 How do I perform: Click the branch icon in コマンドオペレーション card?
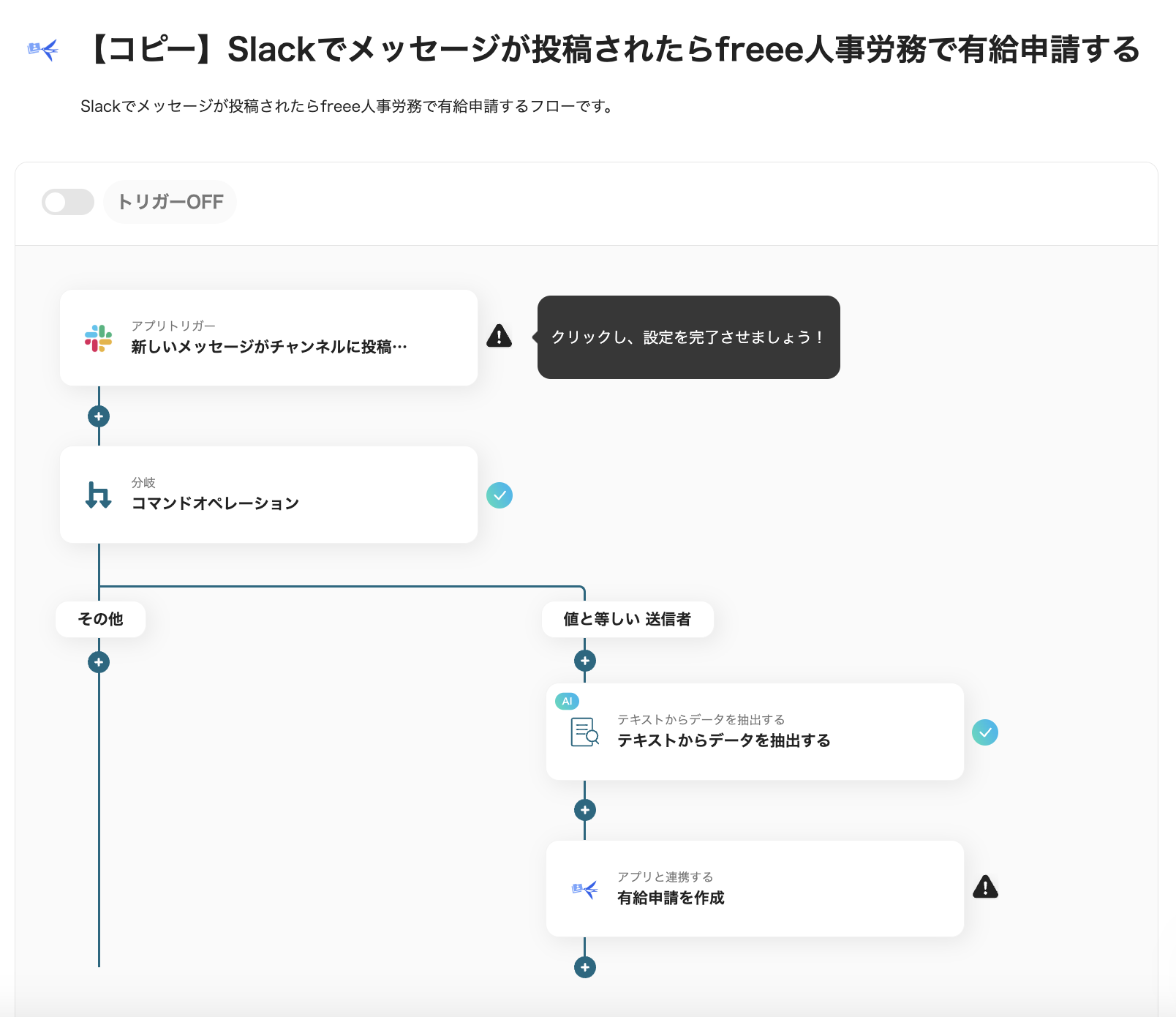click(x=99, y=495)
